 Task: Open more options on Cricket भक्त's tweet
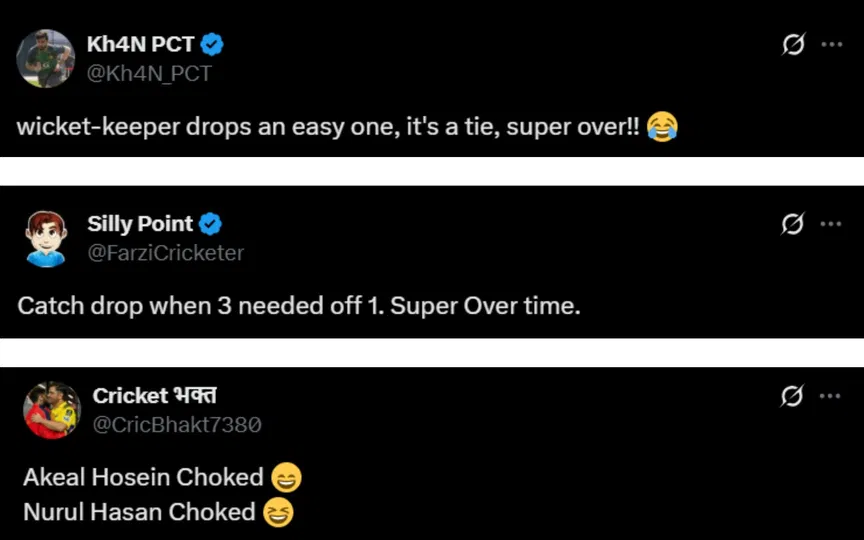point(831,396)
